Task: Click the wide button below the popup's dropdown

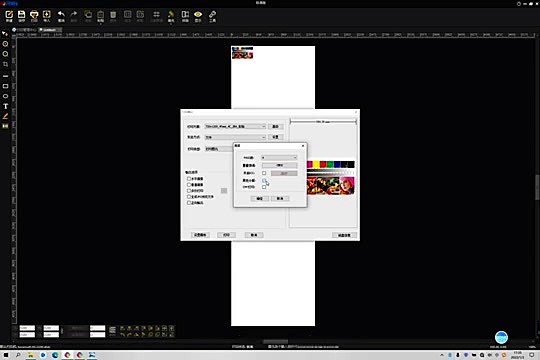Action: [280, 165]
